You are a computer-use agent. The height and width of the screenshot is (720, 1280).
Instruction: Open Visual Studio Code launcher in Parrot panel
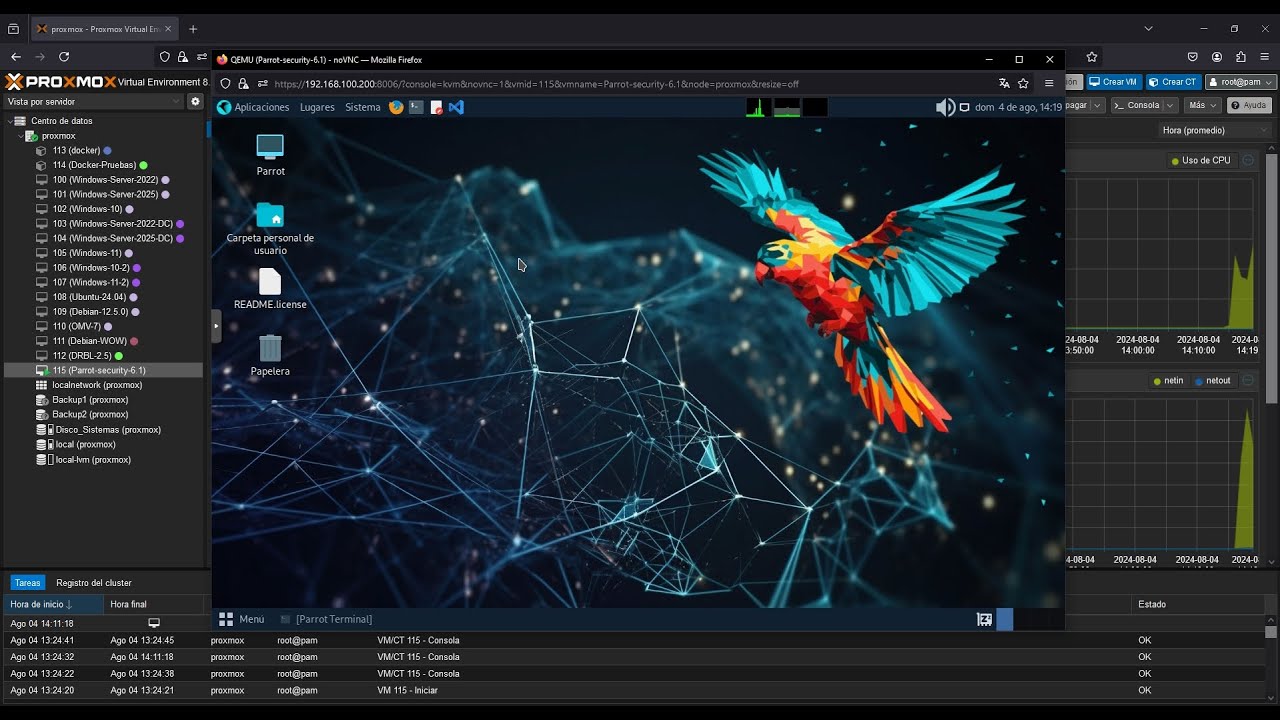[x=456, y=107]
